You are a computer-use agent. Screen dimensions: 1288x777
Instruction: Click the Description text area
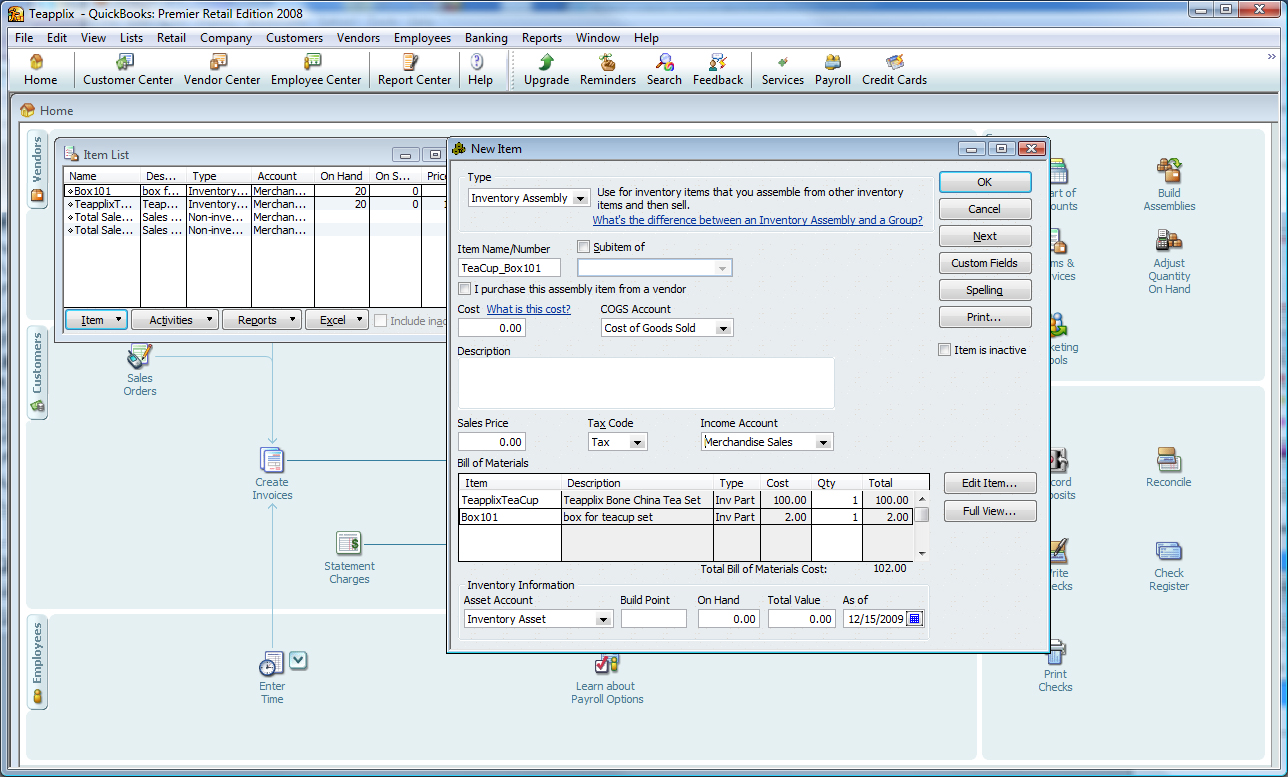646,383
